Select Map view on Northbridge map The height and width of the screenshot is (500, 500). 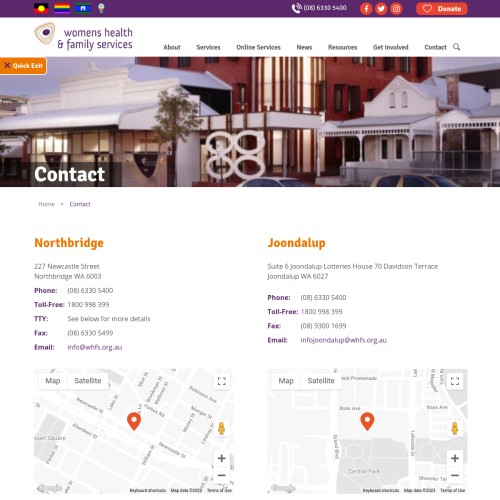pos(53,381)
